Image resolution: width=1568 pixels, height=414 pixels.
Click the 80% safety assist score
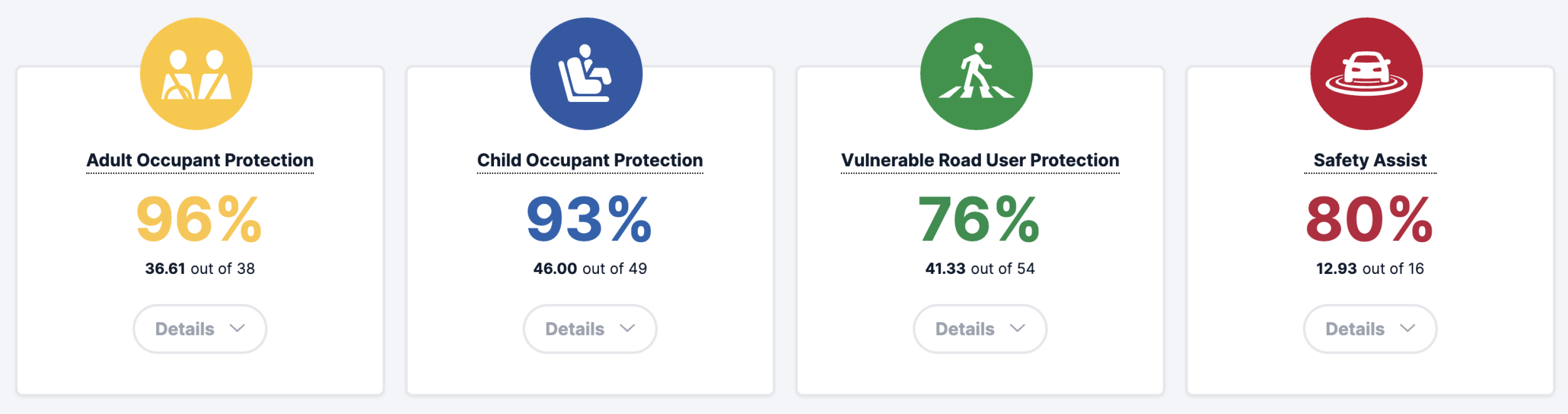1369,219
